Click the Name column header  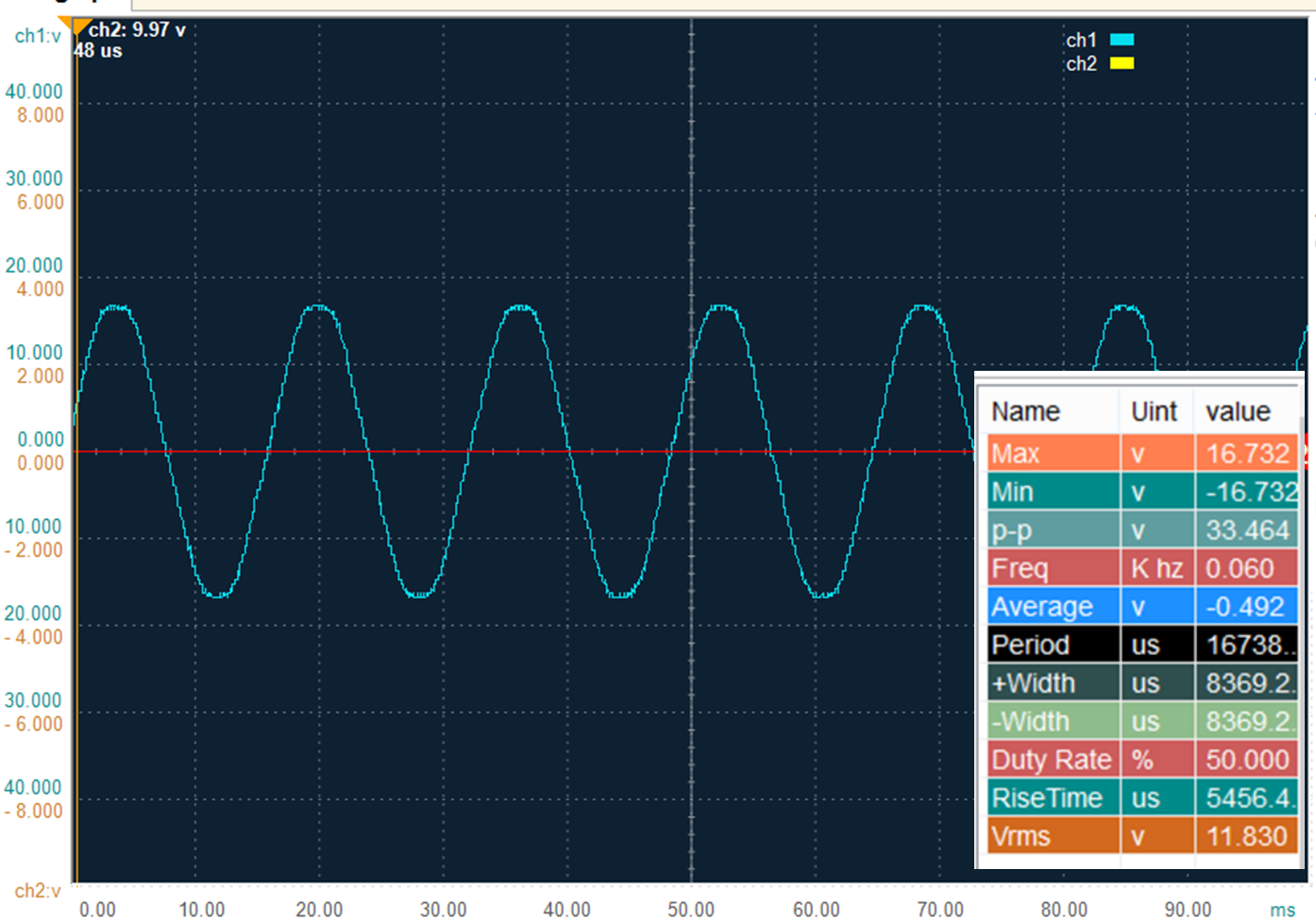click(x=1025, y=412)
